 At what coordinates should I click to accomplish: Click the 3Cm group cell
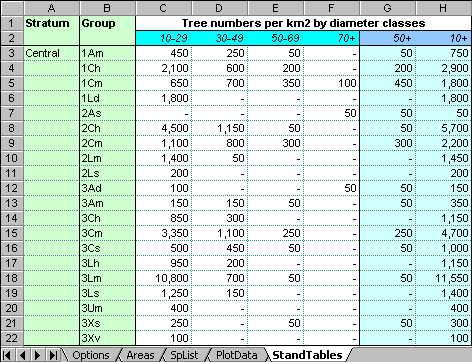click(x=107, y=233)
